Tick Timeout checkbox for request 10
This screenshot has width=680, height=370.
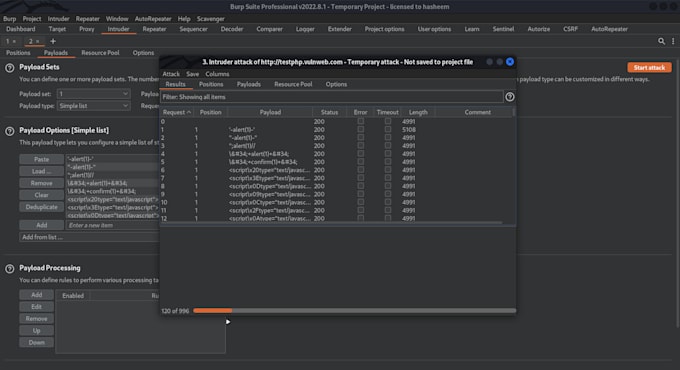pyautogui.click(x=388, y=202)
